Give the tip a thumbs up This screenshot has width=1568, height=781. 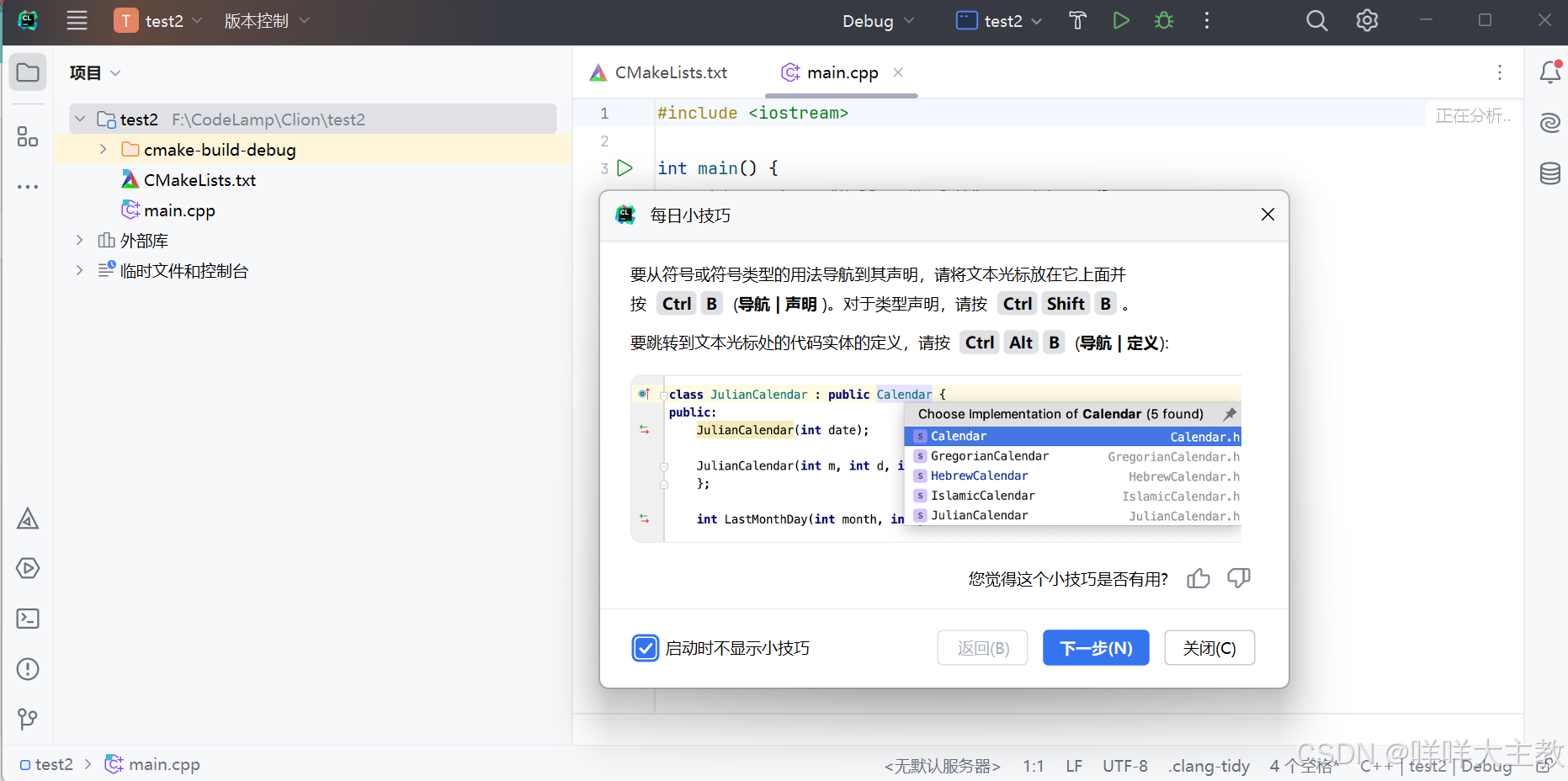[x=1198, y=579]
